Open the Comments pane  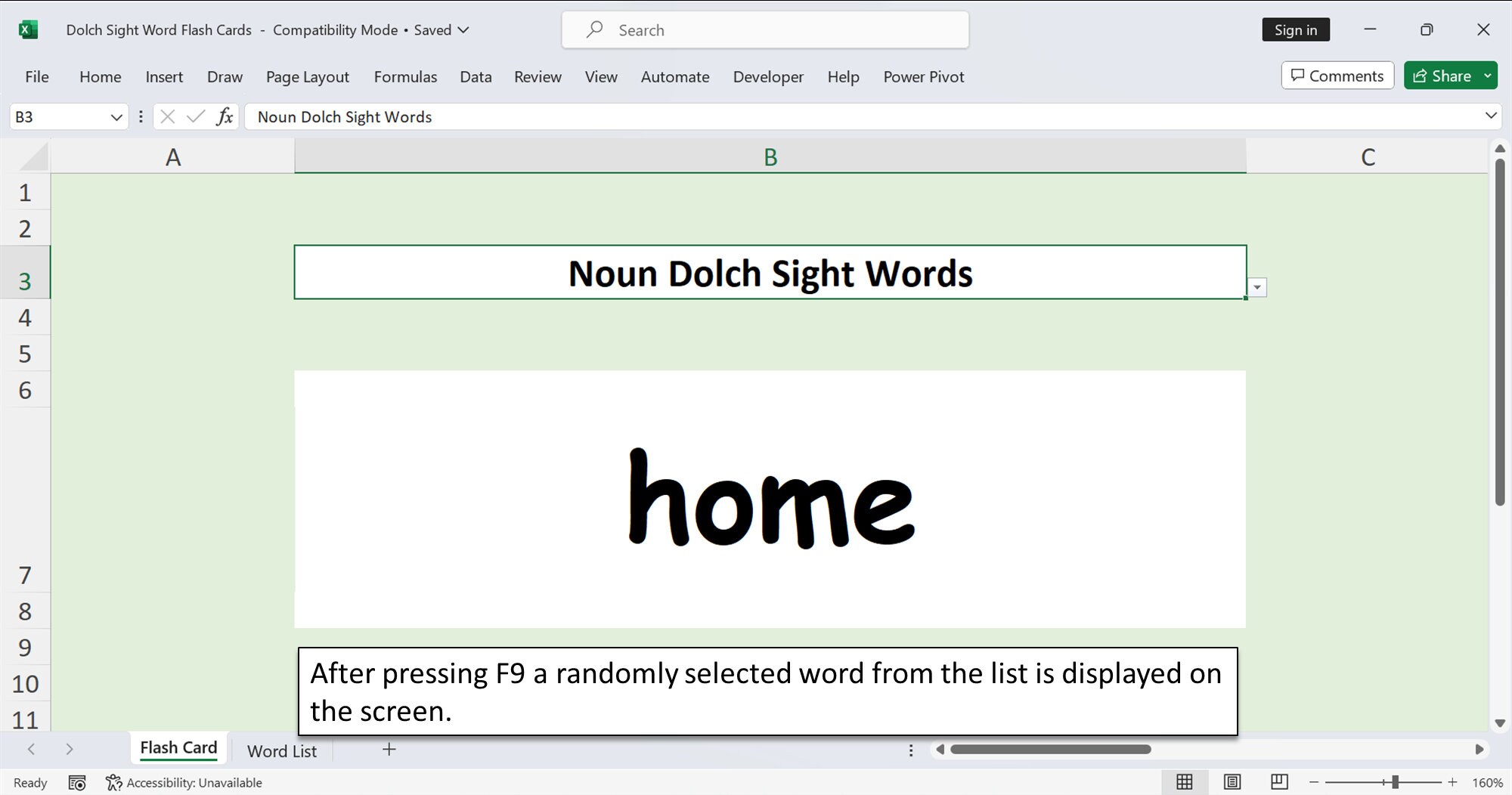[1337, 76]
